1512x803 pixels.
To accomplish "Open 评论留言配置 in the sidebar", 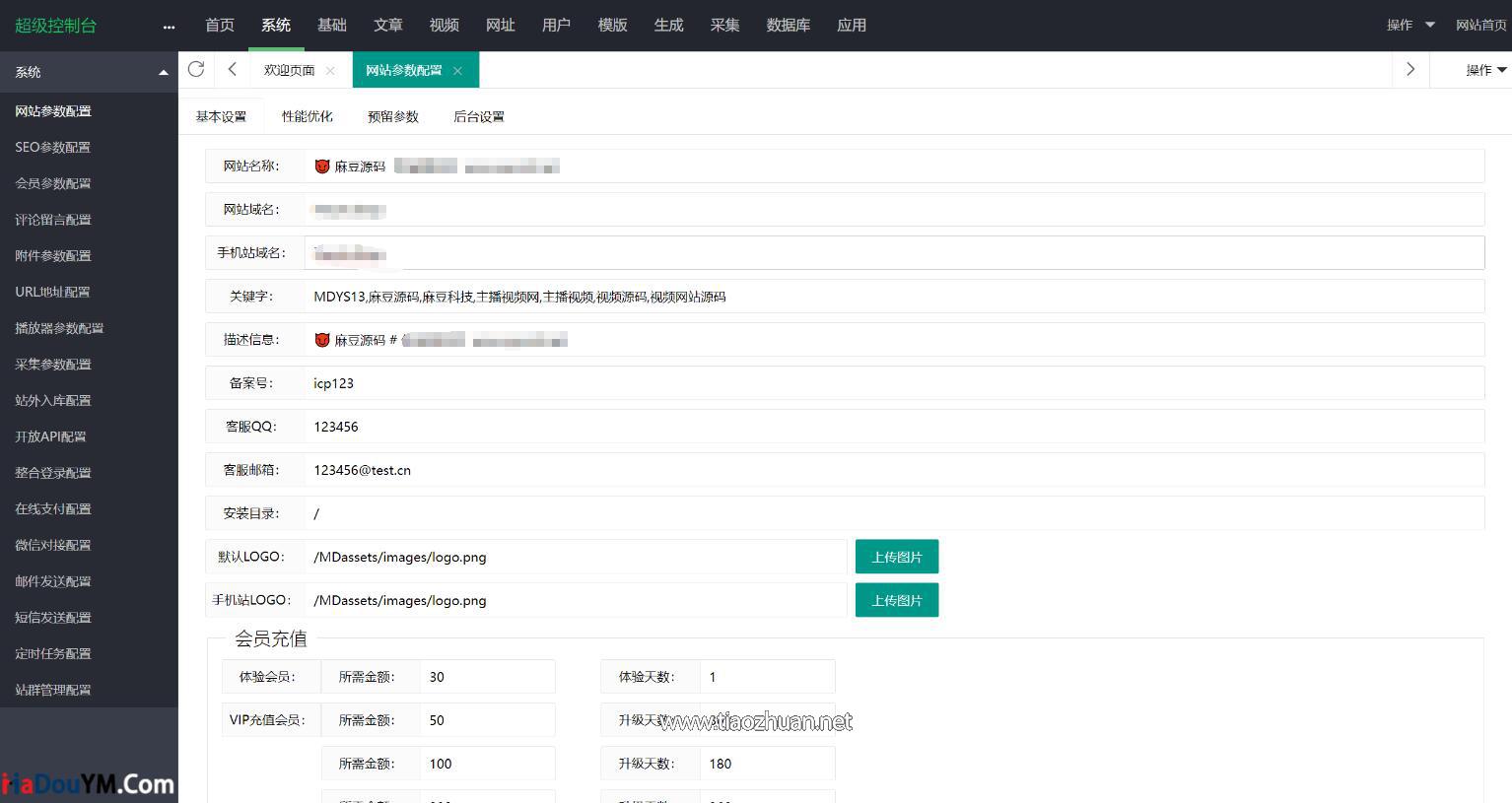I will [x=53, y=220].
